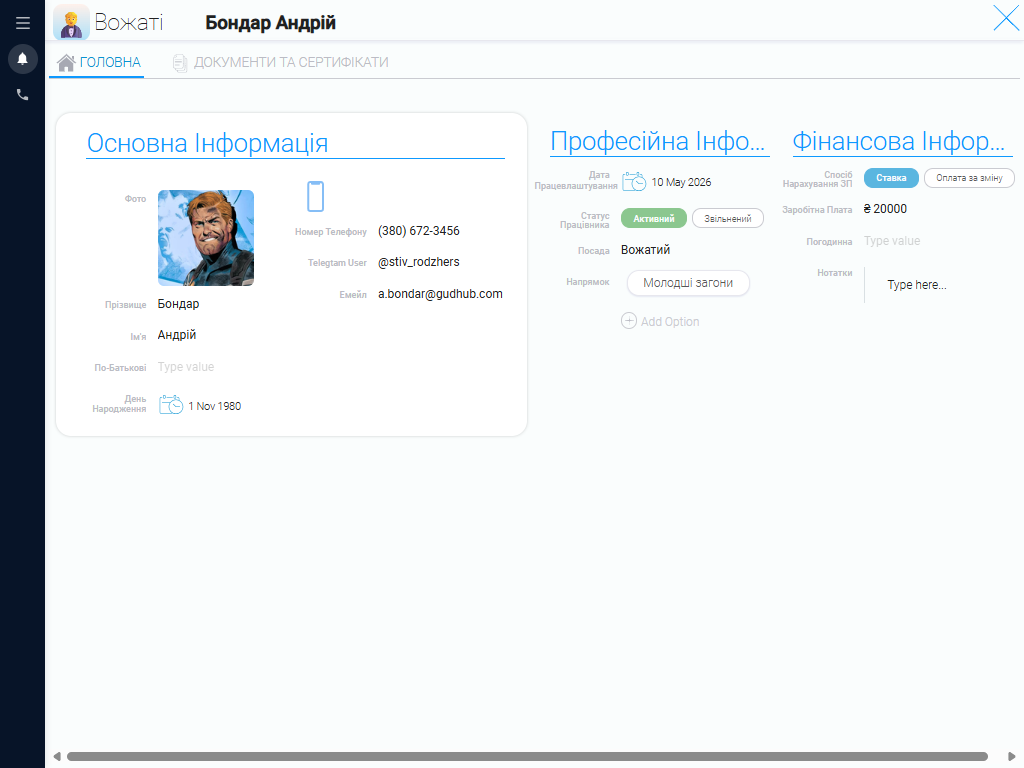1024x768 pixels.
Task: Click the employment date 10 May 2026
Action: point(681,182)
